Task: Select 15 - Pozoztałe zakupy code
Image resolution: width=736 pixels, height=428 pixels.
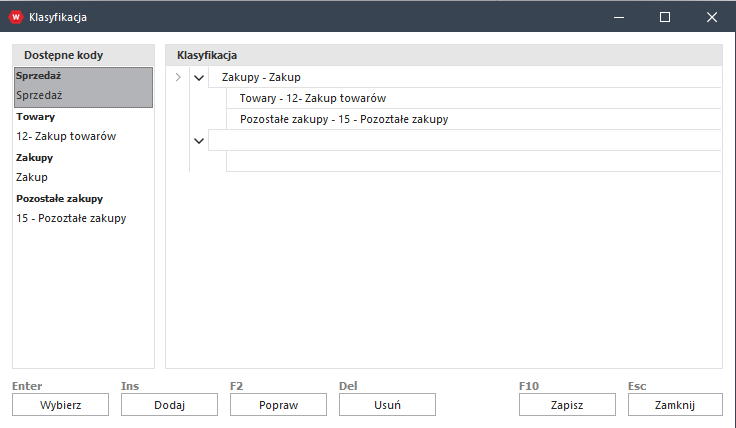Action: (x=71, y=218)
